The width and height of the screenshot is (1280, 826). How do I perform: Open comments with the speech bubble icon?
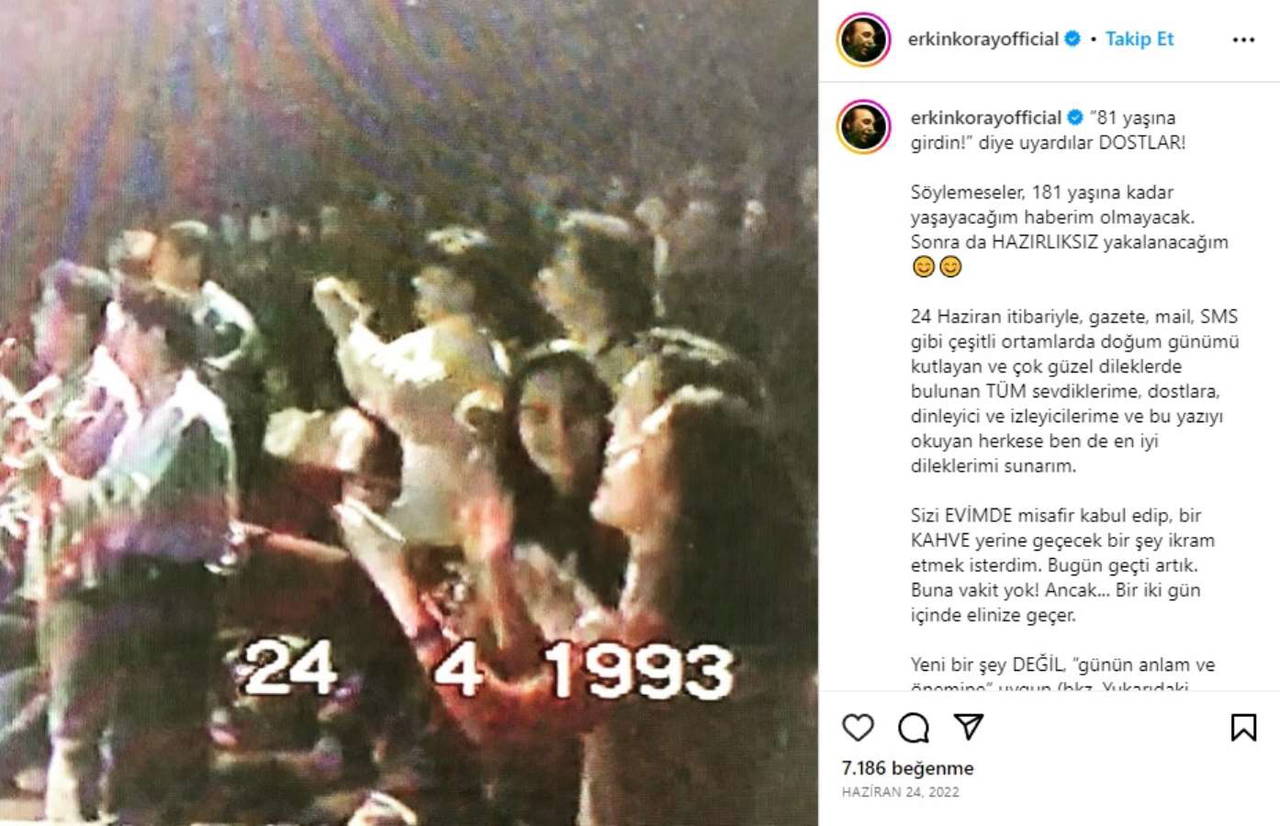(x=913, y=728)
